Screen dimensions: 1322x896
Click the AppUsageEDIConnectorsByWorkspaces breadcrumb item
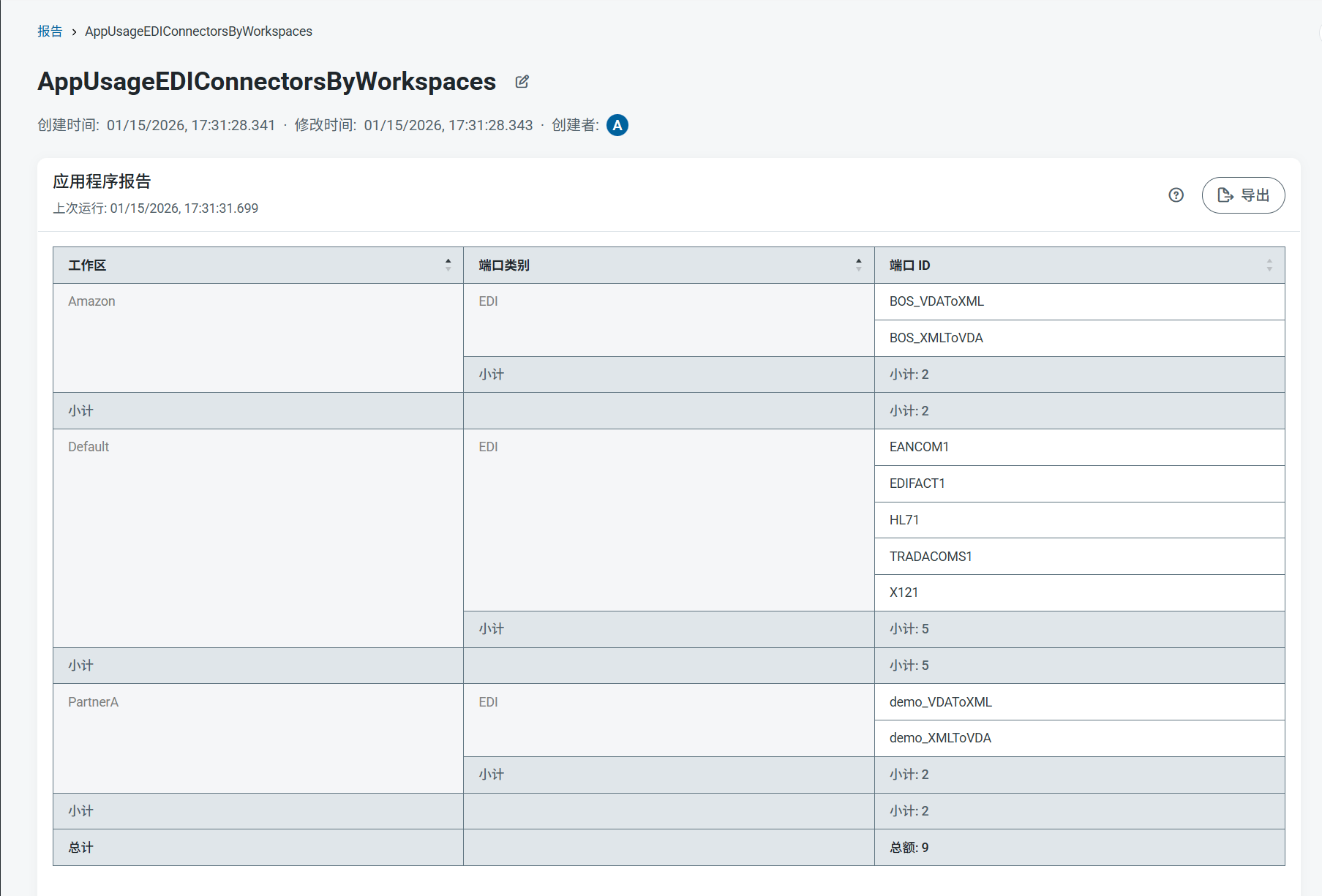coord(198,31)
